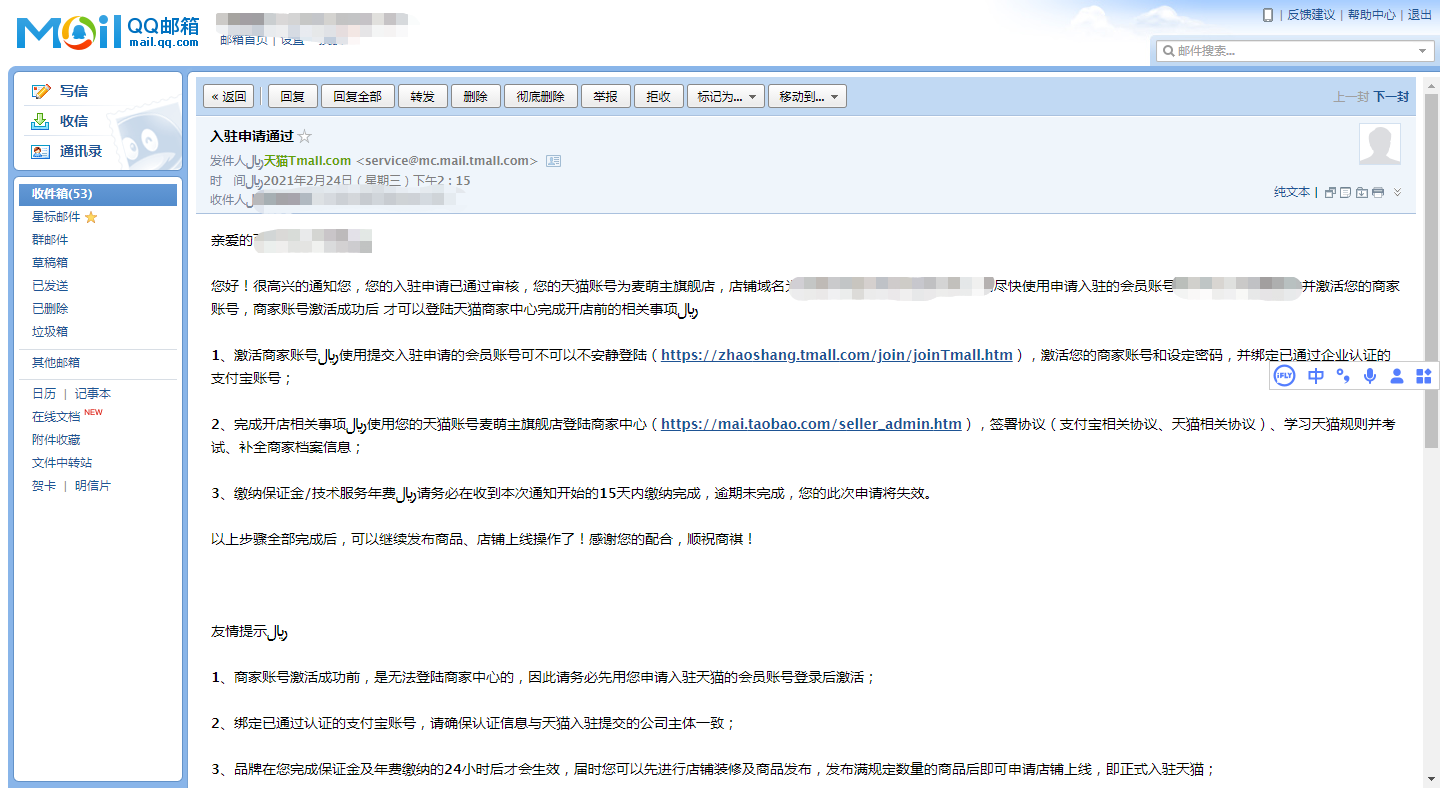Click the sender avatar thumbnail

coord(1379,144)
